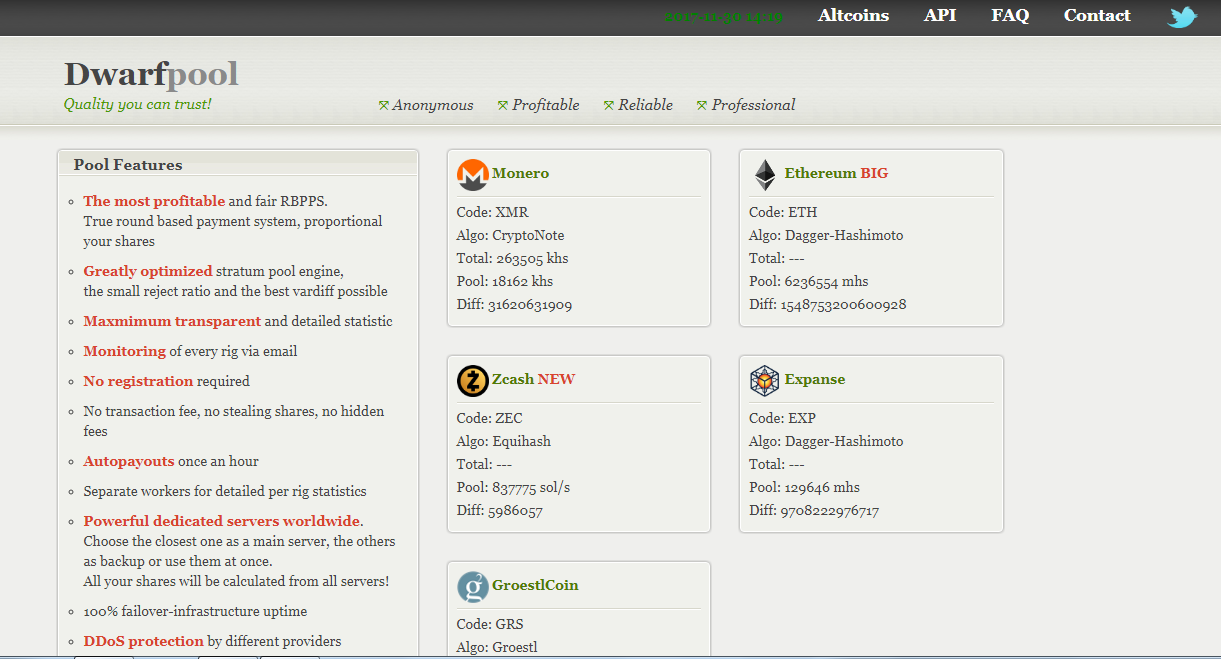The image size is (1221, 659).
Task: Open the Zcash NEW pool link
Action: coord(533,379)
